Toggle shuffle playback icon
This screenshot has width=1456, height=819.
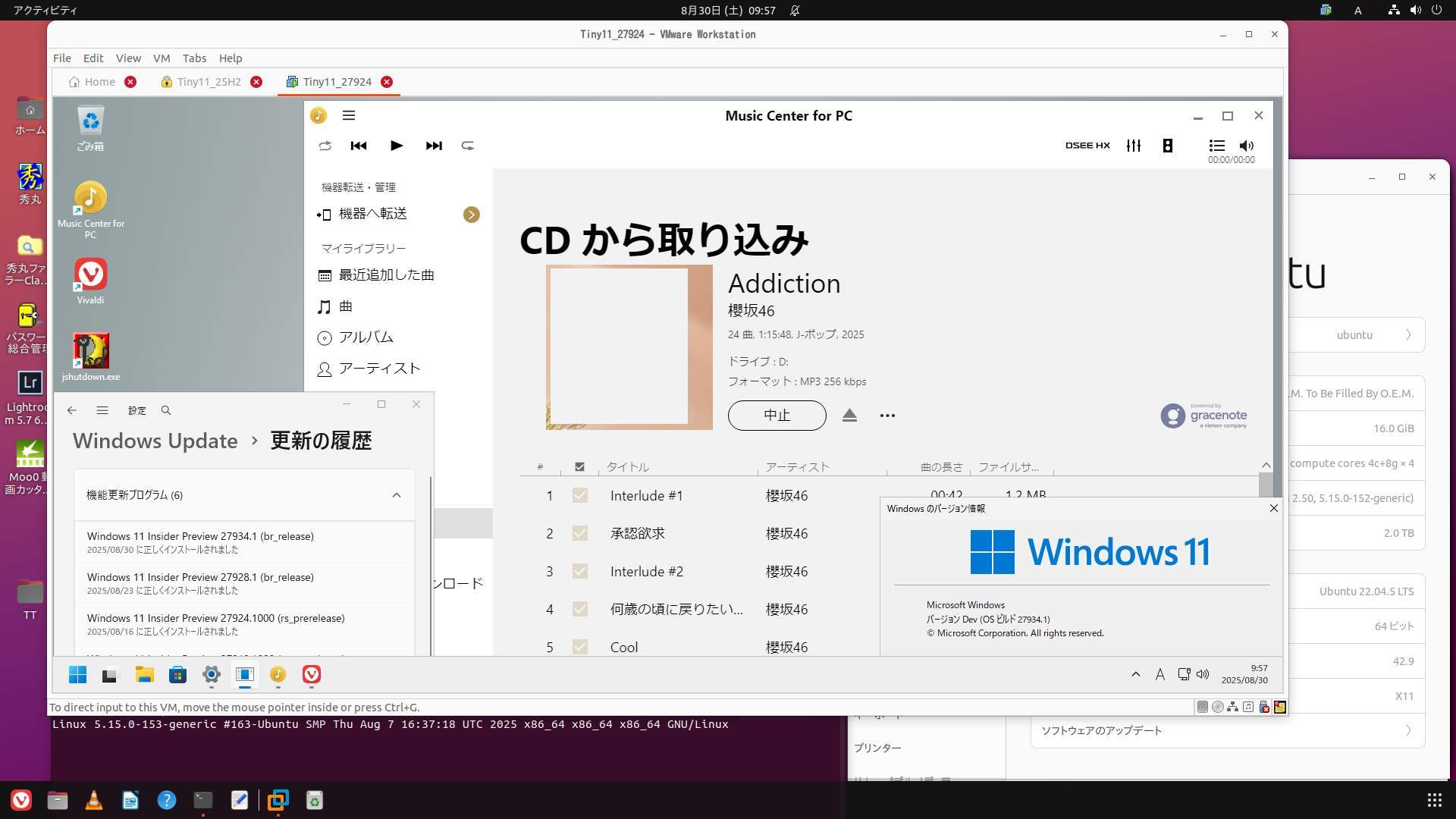click(468, 146)
